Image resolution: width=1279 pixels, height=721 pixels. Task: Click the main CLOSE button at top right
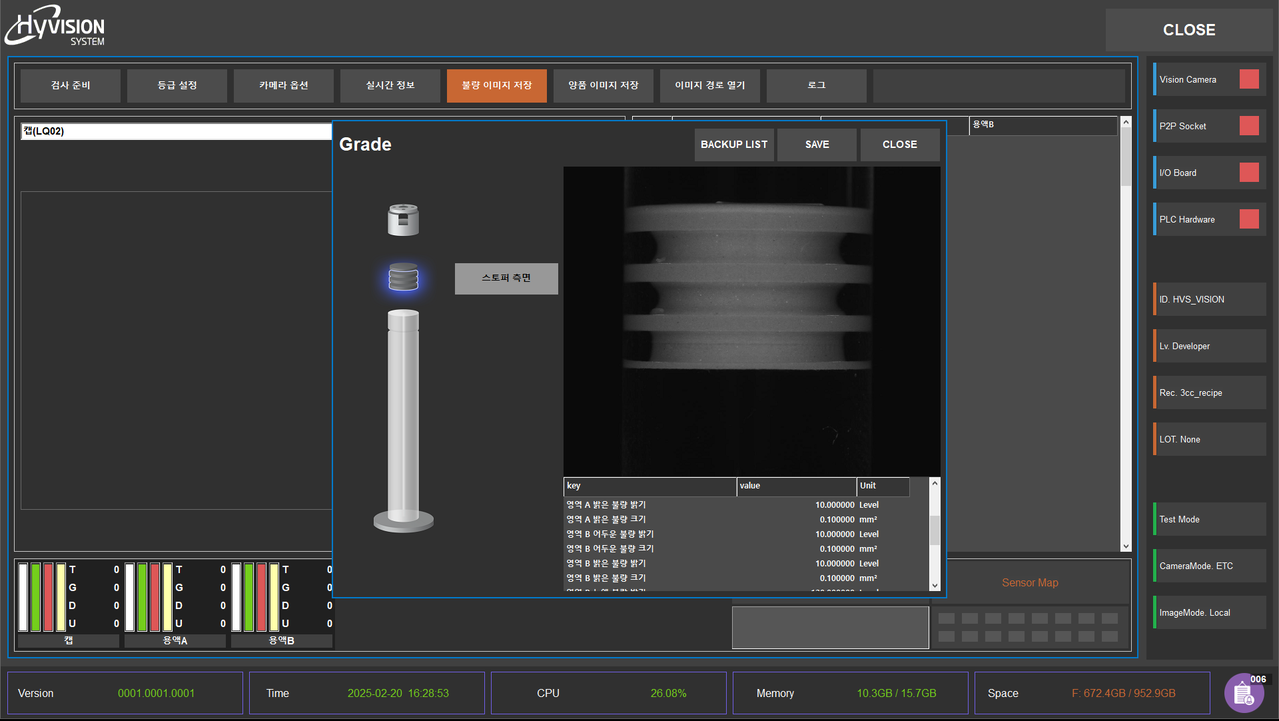point(1189,30)
